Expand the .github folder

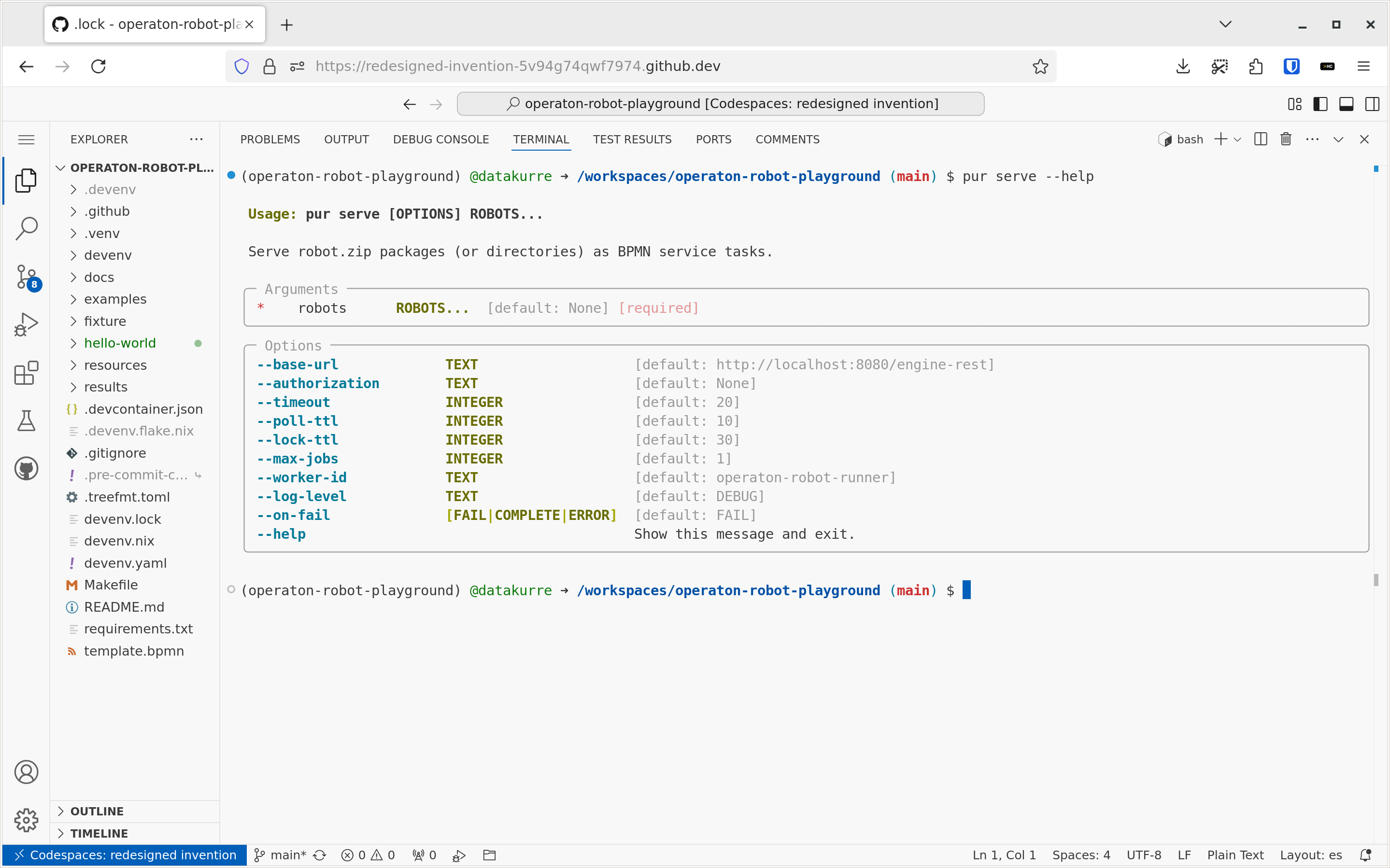click(x=135, y=211)
